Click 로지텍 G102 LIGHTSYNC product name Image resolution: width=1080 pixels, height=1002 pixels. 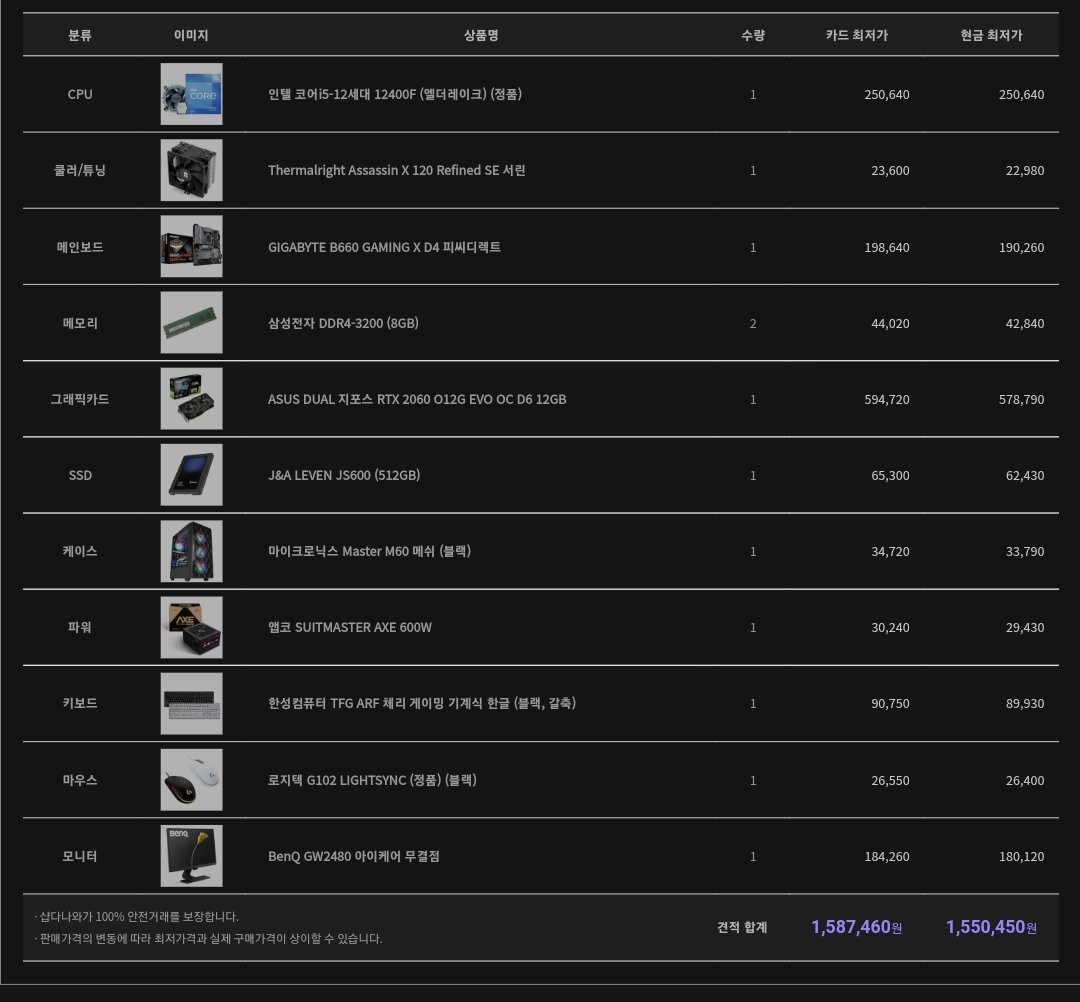pos(372,780)
